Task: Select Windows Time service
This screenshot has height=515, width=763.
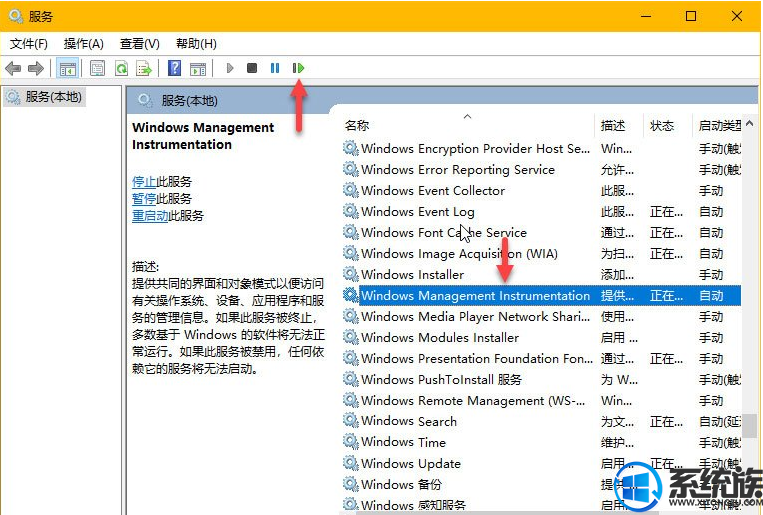Action: point(542,442)
